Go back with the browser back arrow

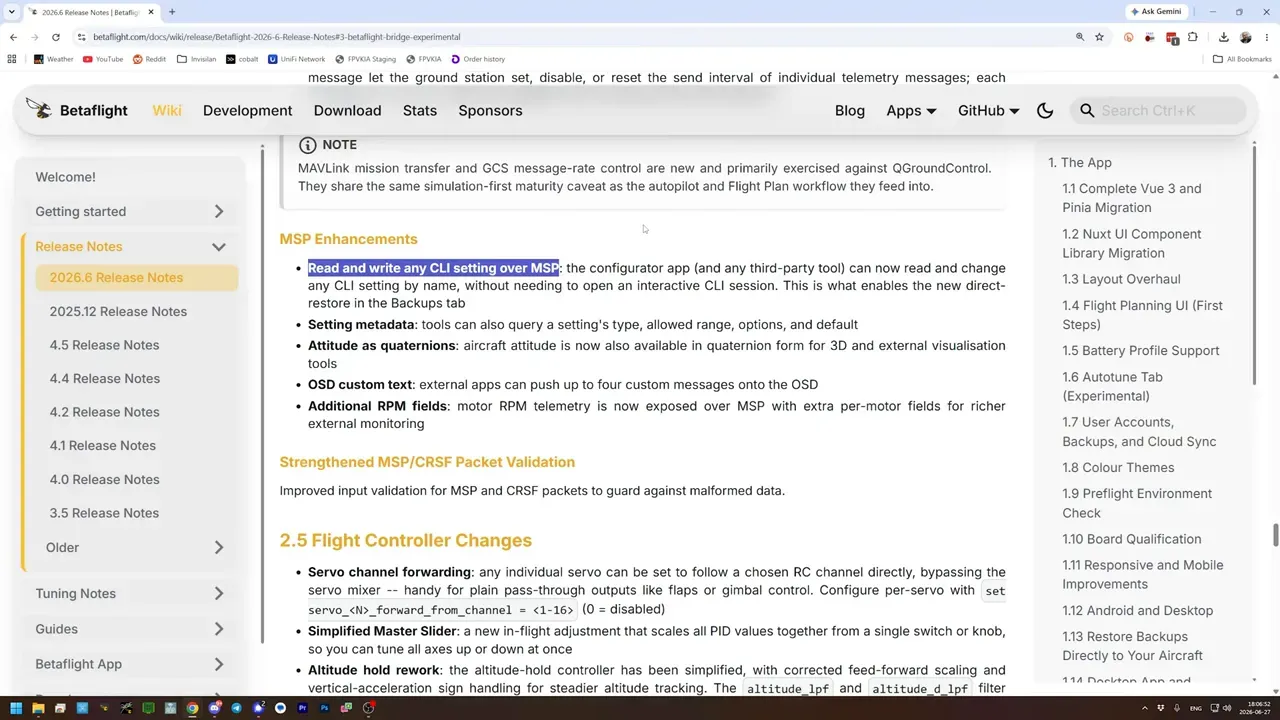[13, 37]
